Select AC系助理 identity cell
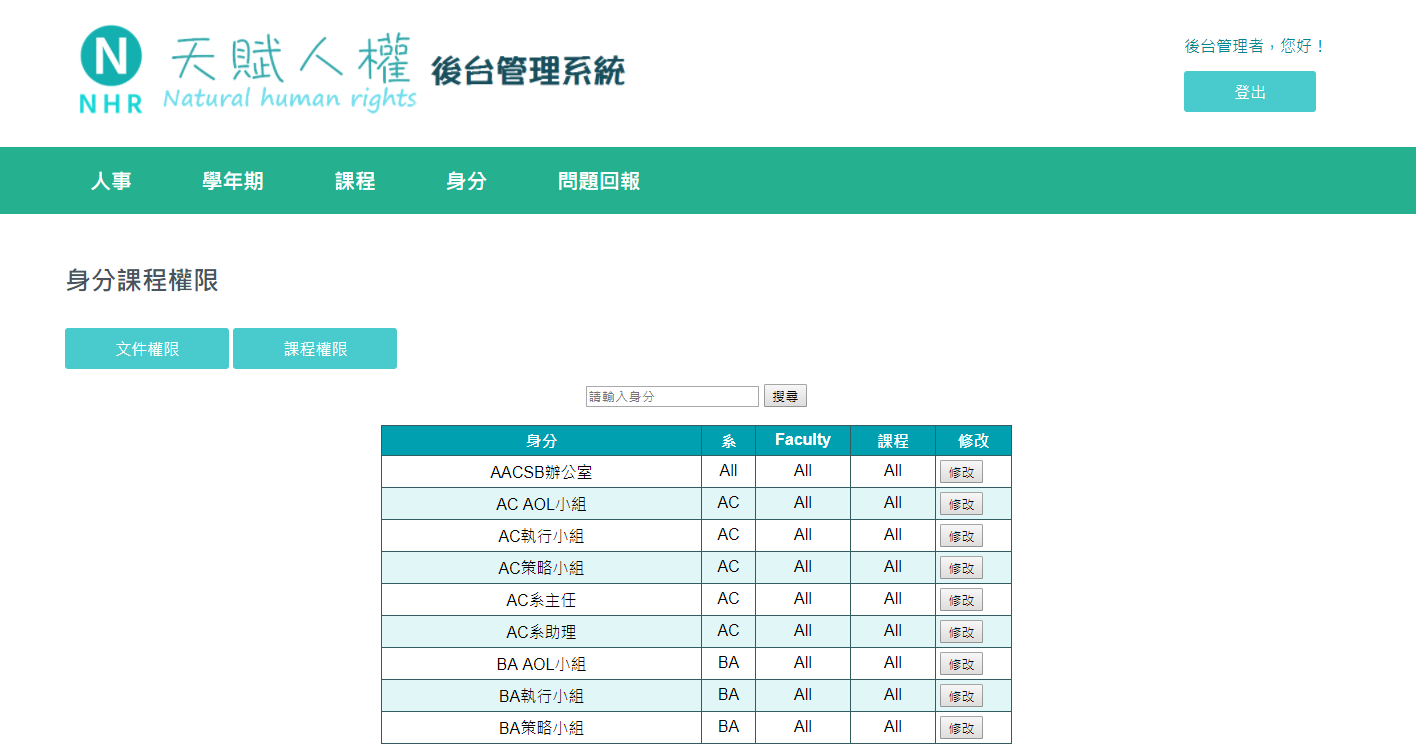Viewport: 1416px width, 744px height. [541, 632]
